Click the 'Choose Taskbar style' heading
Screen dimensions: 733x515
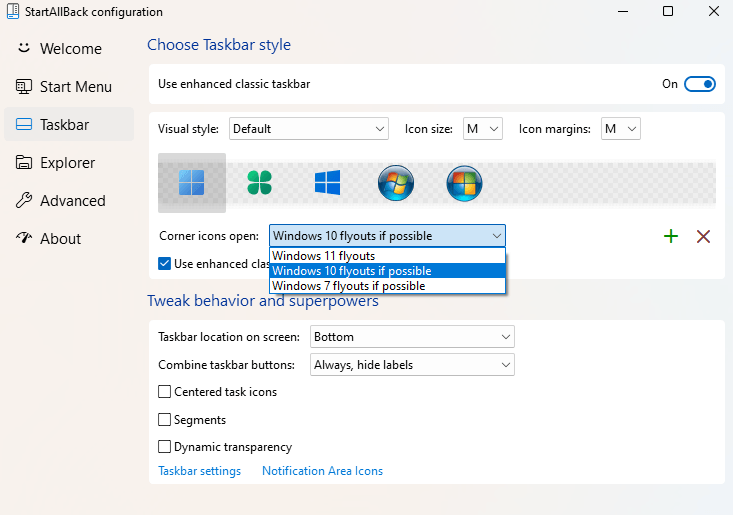[x=219, y=45]
